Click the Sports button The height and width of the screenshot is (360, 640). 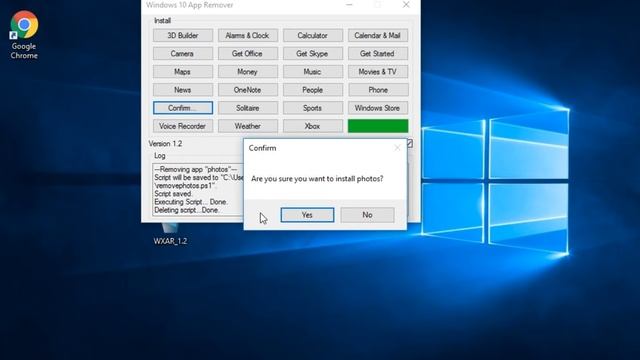point(313,108)
